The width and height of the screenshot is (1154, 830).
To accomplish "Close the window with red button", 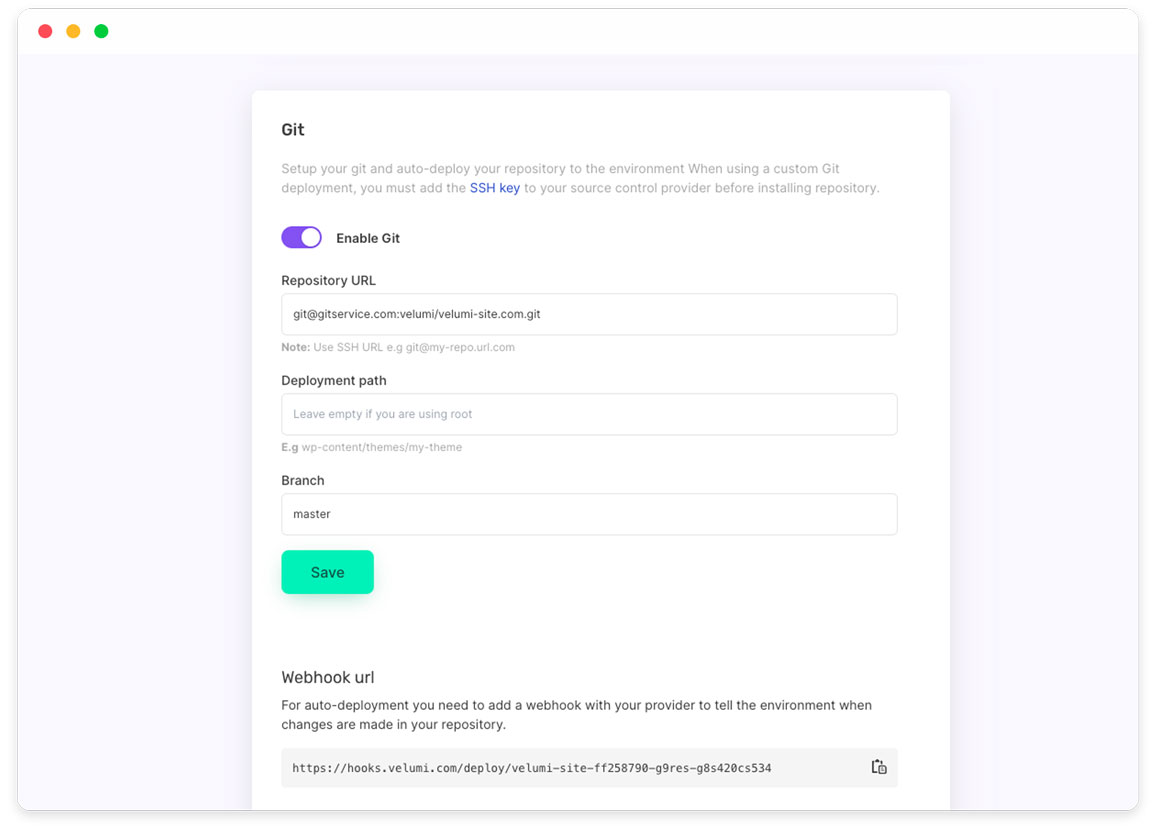I will tap(45, 31).
